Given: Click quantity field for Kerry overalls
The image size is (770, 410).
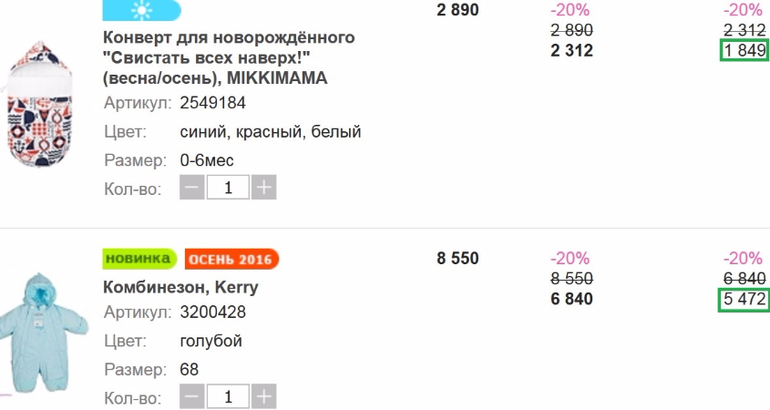Looking at the screenshot, I should pos(228,397).
